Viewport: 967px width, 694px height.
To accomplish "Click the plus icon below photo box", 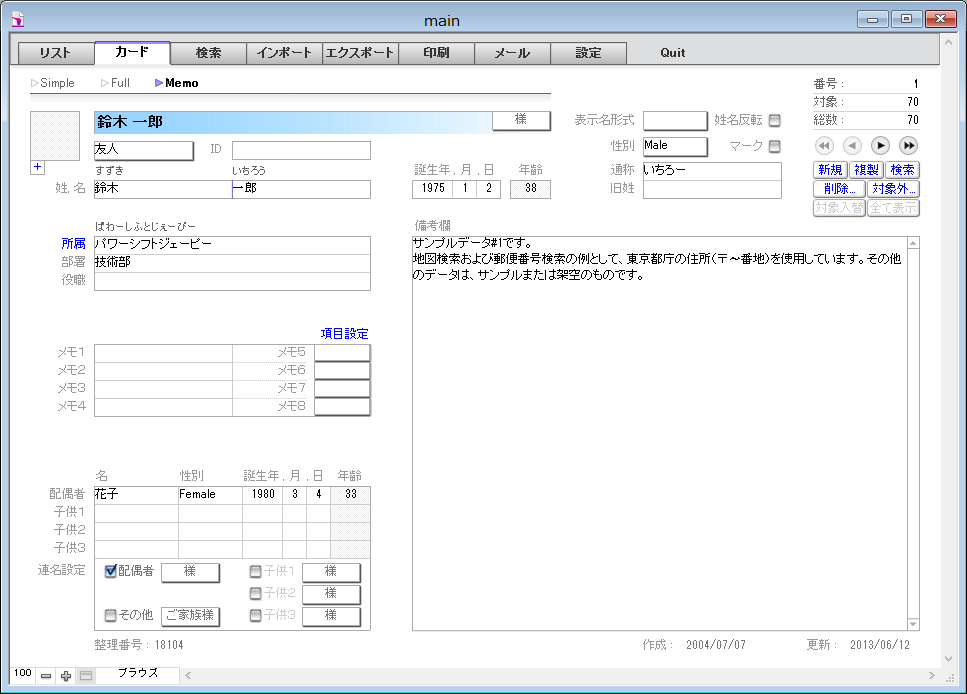I will pos(37,168).
